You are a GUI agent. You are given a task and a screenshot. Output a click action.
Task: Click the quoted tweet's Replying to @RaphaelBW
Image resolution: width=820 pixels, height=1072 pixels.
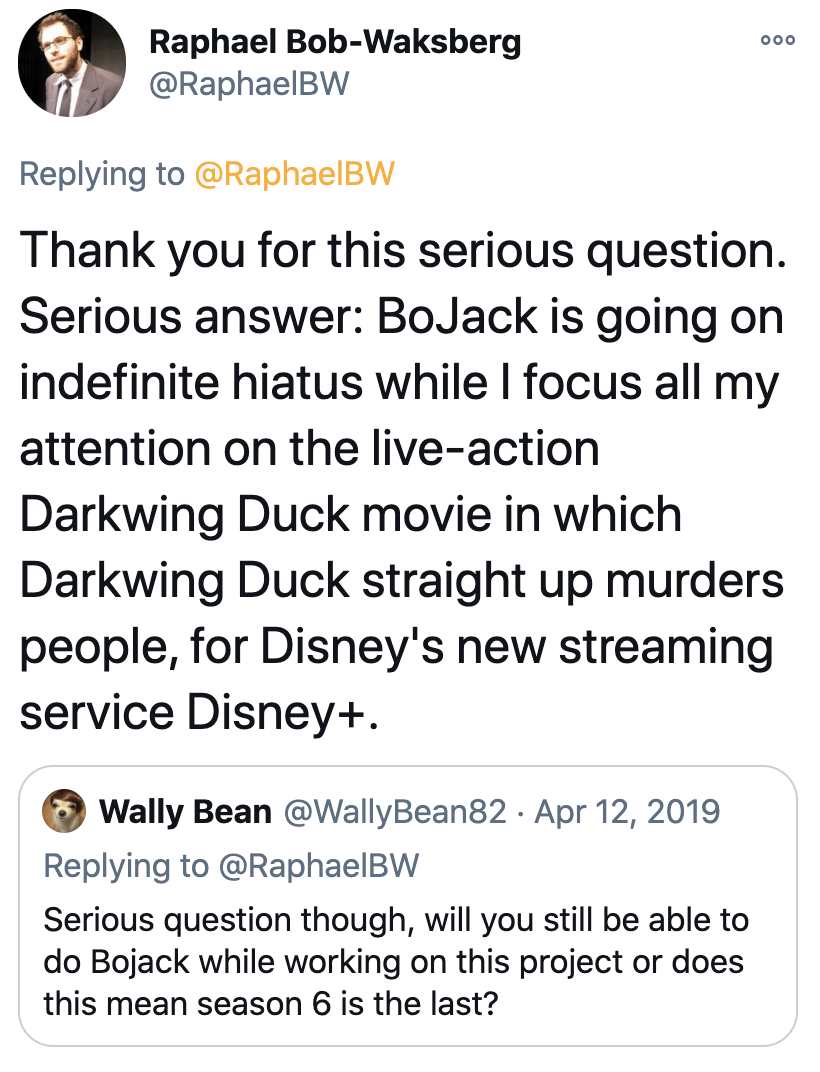(231, 866)
